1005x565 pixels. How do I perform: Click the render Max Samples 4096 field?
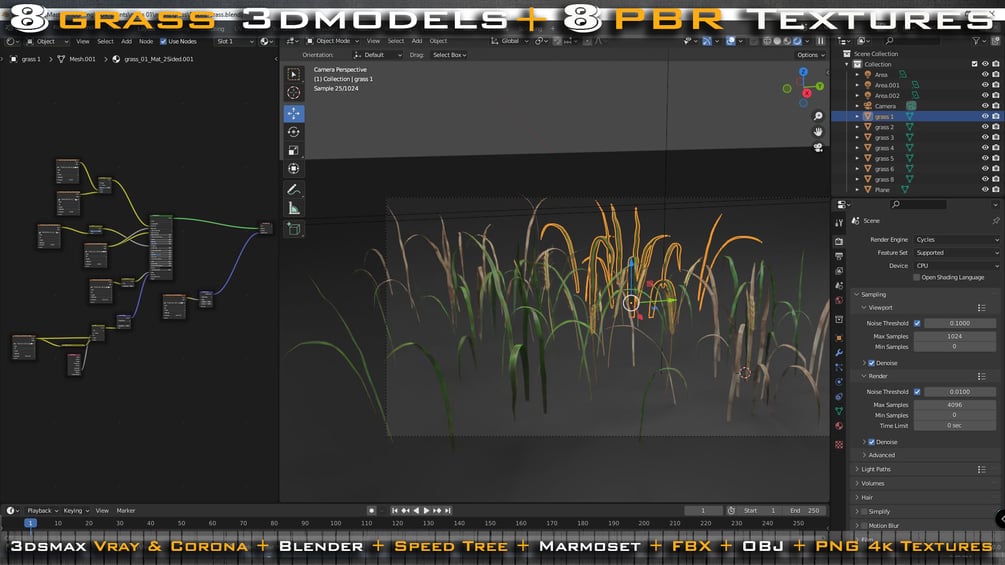coord(954,405)
